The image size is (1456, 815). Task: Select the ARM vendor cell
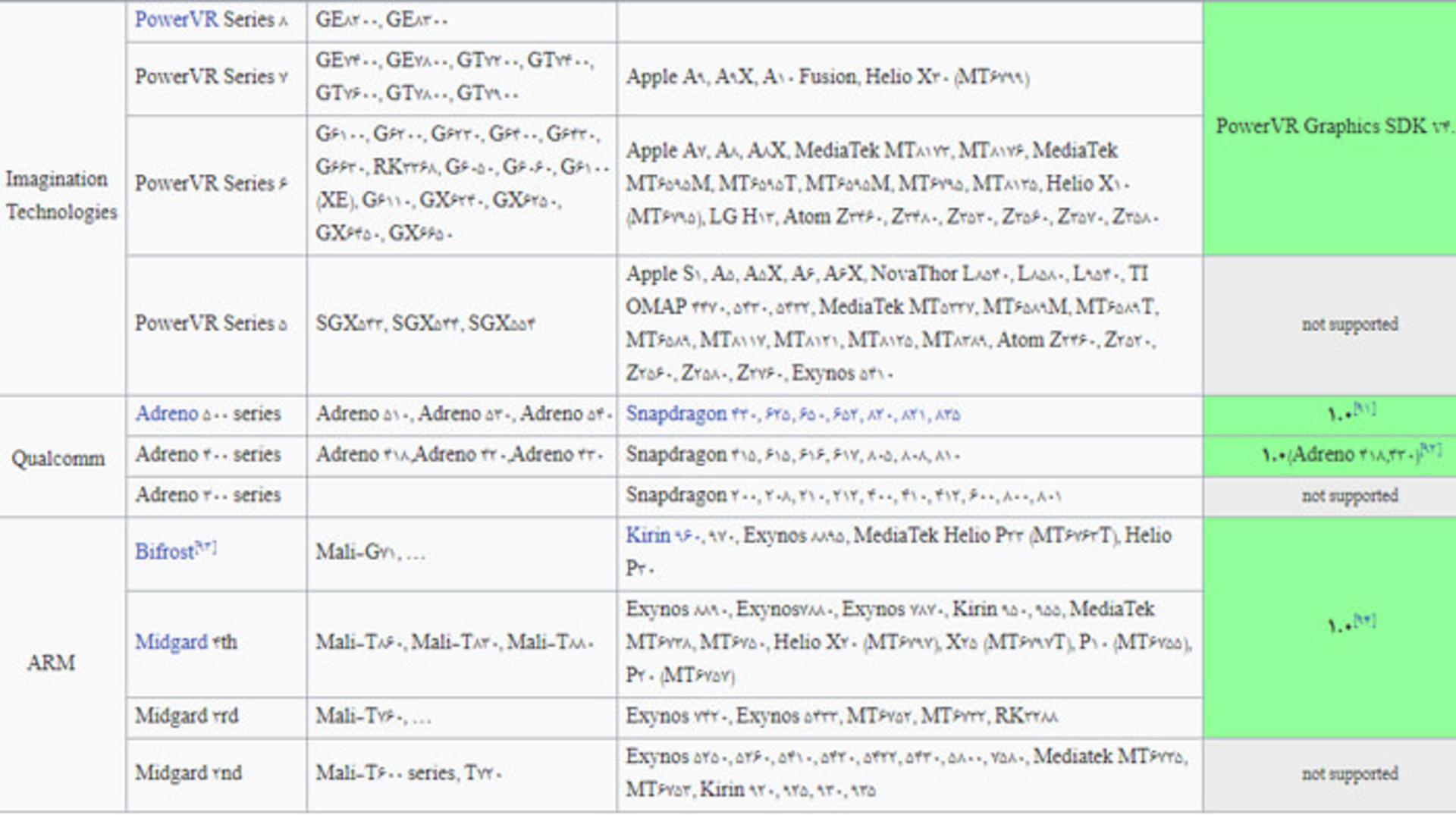62,665
